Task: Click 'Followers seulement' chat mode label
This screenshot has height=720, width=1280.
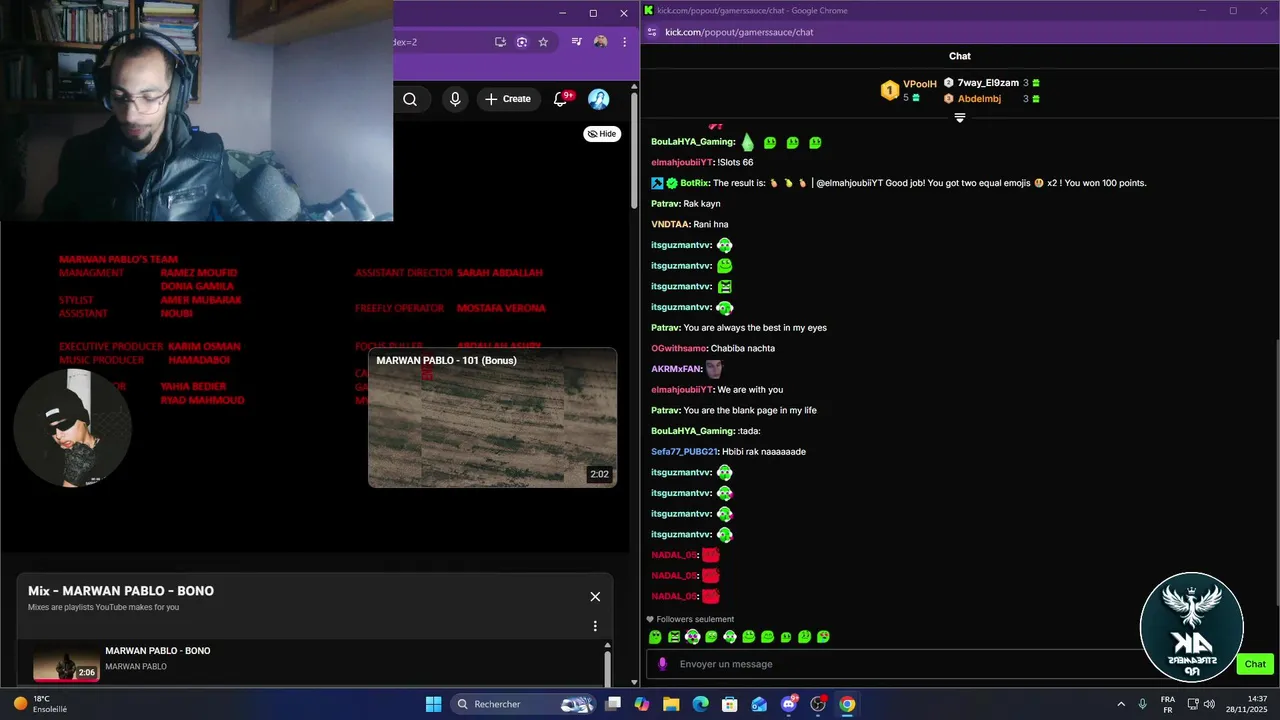Action: tap(695, 619)
